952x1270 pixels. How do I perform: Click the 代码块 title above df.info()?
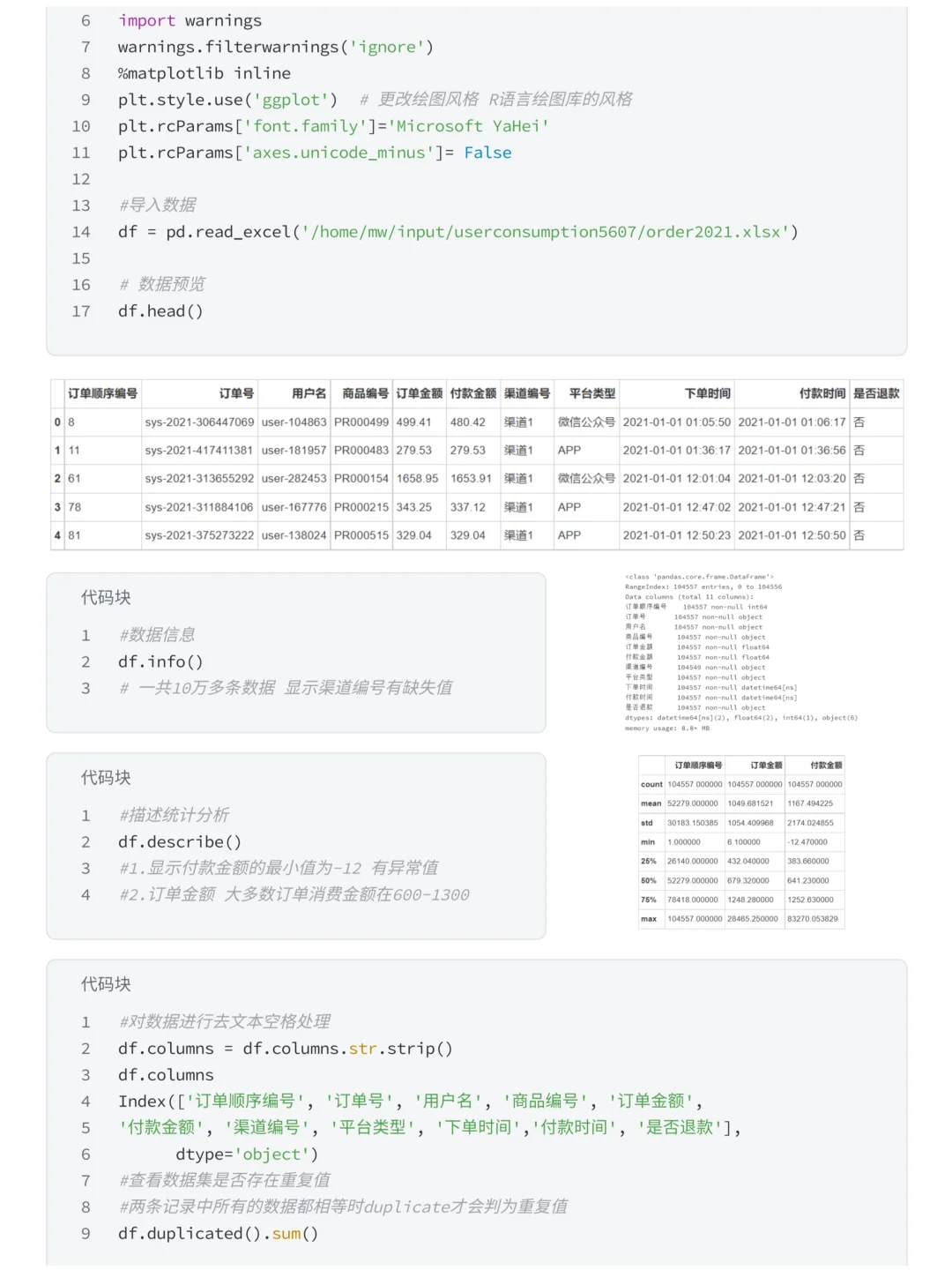[x=106, y=598]
